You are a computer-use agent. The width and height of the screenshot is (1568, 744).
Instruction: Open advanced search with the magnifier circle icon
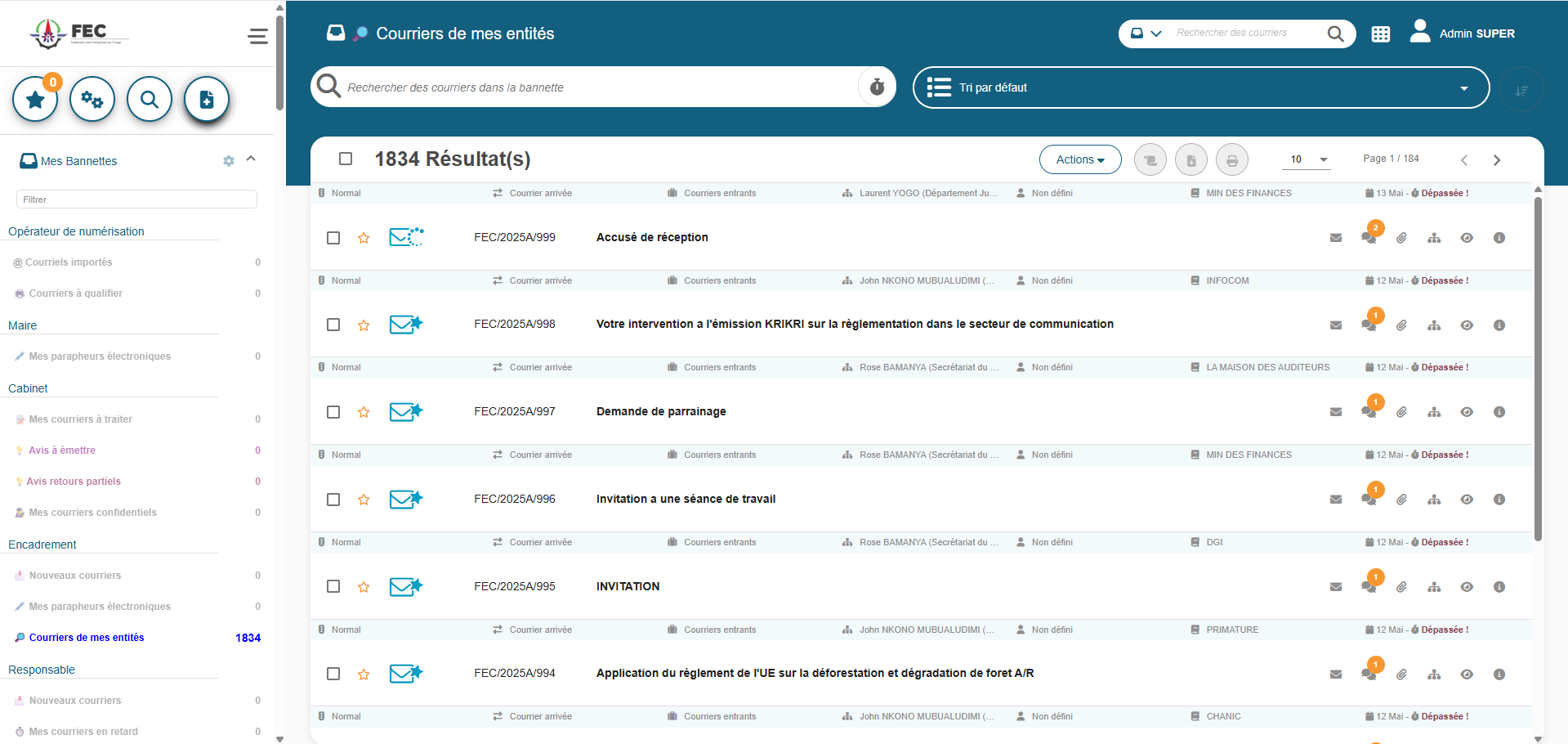point(149,98)
